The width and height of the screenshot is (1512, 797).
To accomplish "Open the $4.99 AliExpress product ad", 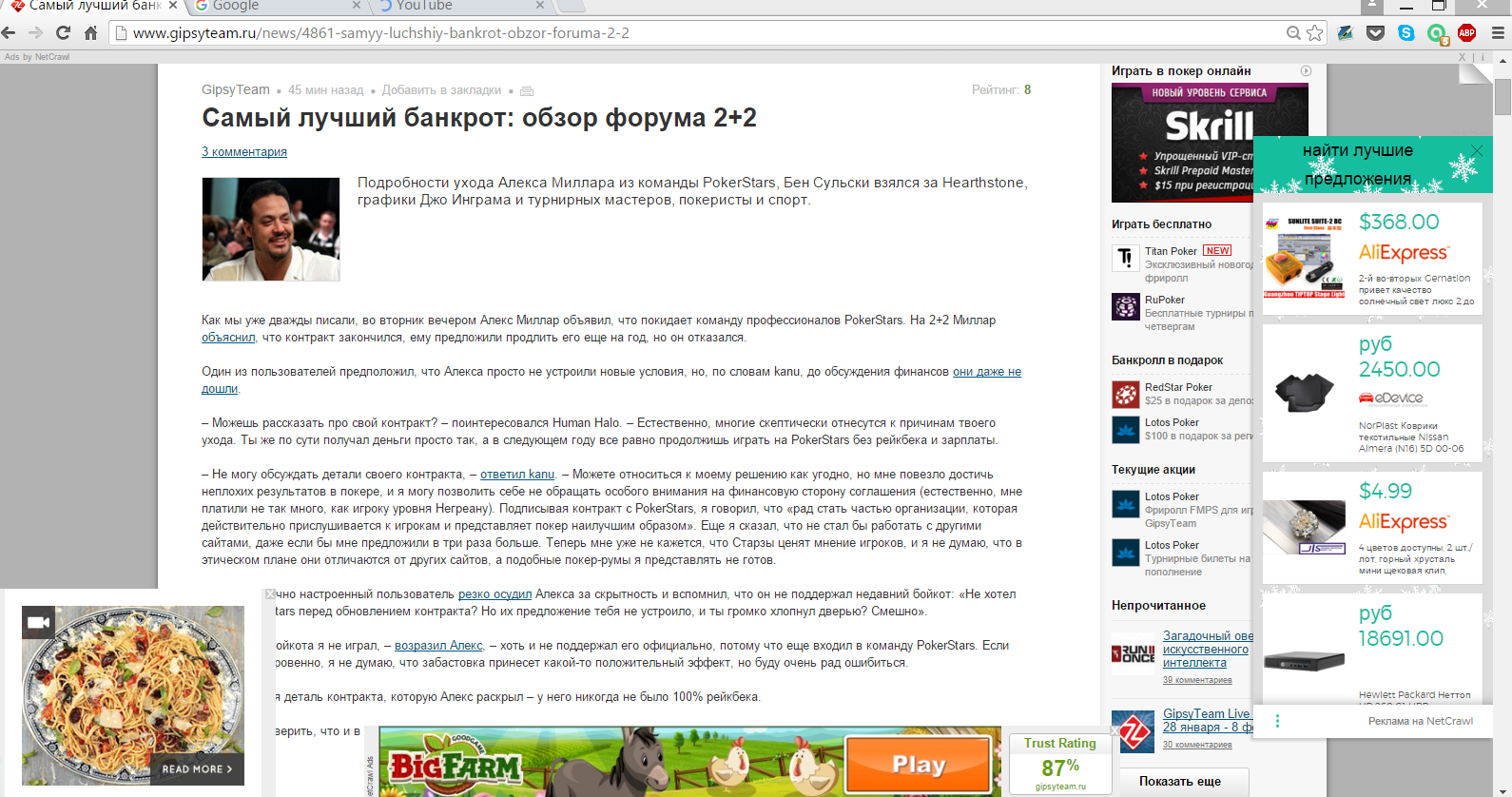I will click(1372, 528).
